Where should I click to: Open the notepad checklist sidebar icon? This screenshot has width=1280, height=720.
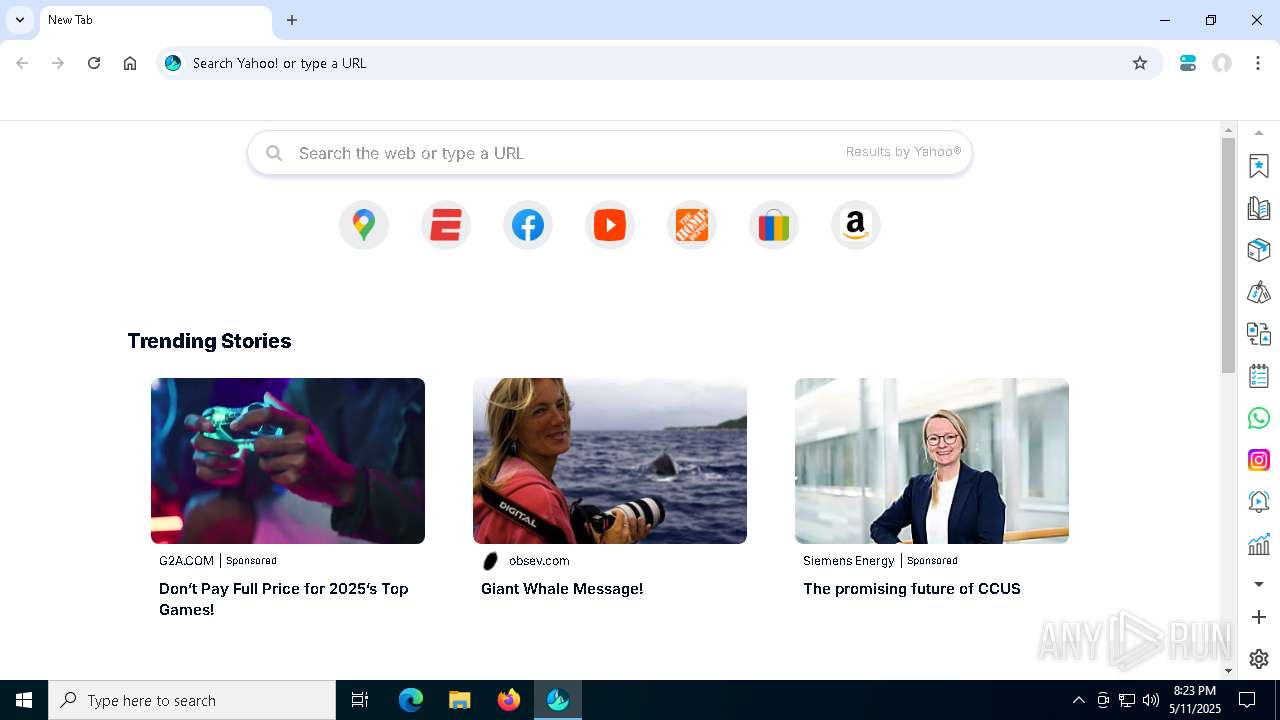[1259, 376]
